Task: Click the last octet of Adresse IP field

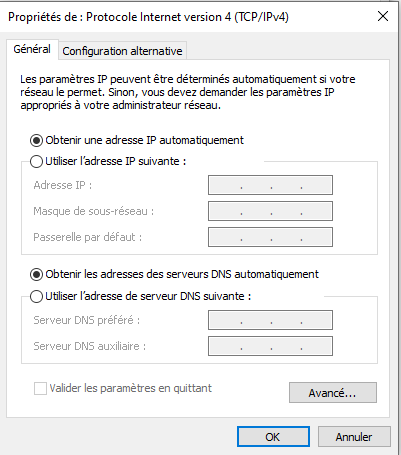Action: click(x=316, y=185)
